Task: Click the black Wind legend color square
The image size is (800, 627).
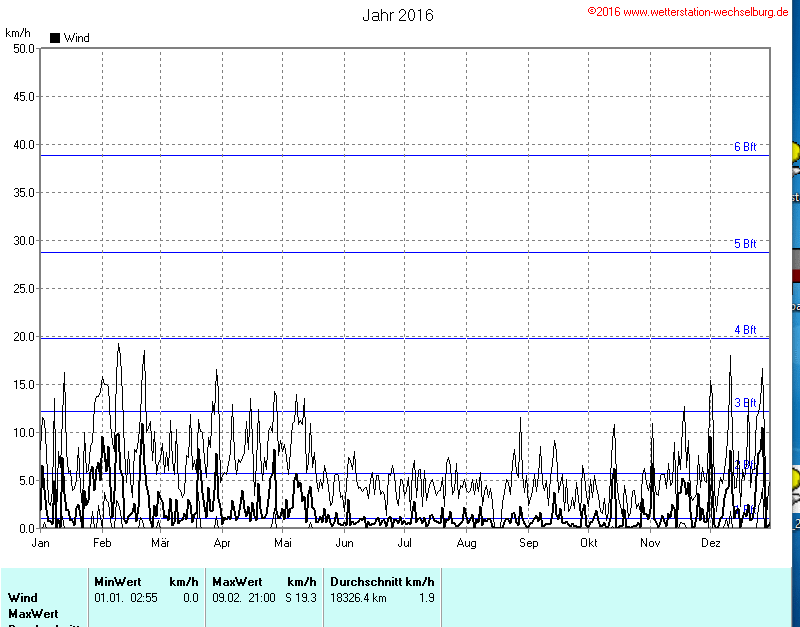Action: click(55, 38)
